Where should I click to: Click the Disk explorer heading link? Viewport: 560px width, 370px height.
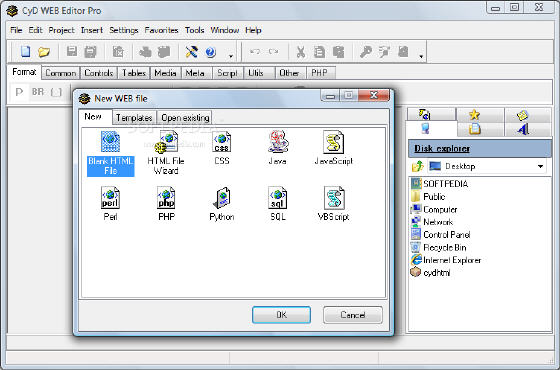click(x=442, y=149)
